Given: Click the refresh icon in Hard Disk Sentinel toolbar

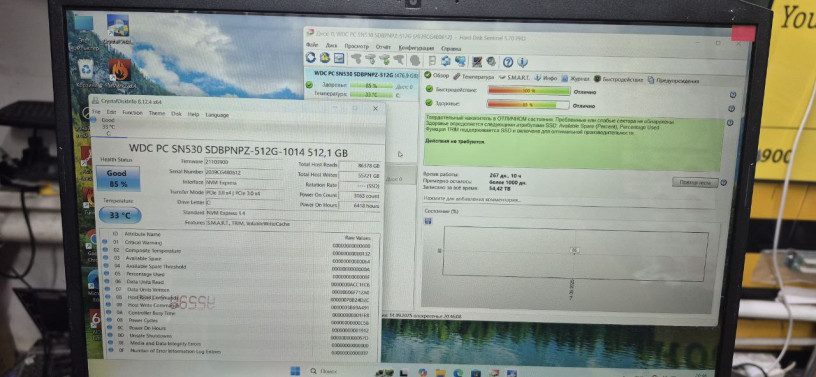Looking at the screenshot, I should click(x=312, y=58).
